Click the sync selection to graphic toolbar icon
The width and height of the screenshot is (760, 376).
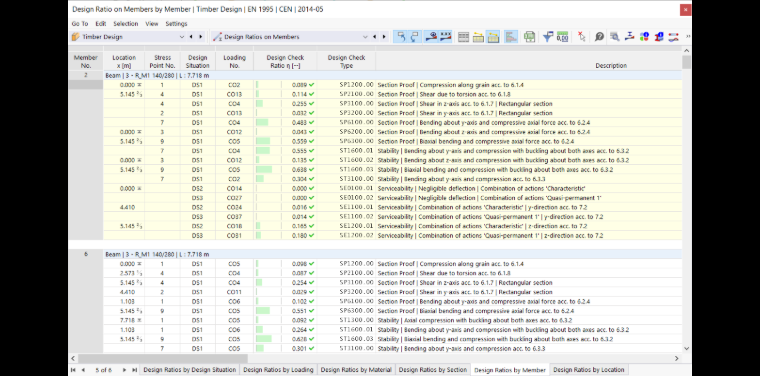400,37
